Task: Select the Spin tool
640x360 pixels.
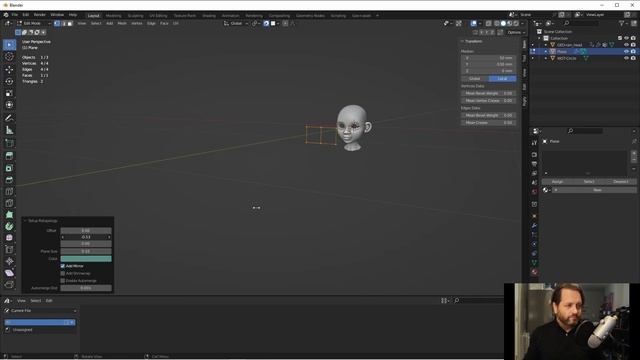Action: point(9,226)
